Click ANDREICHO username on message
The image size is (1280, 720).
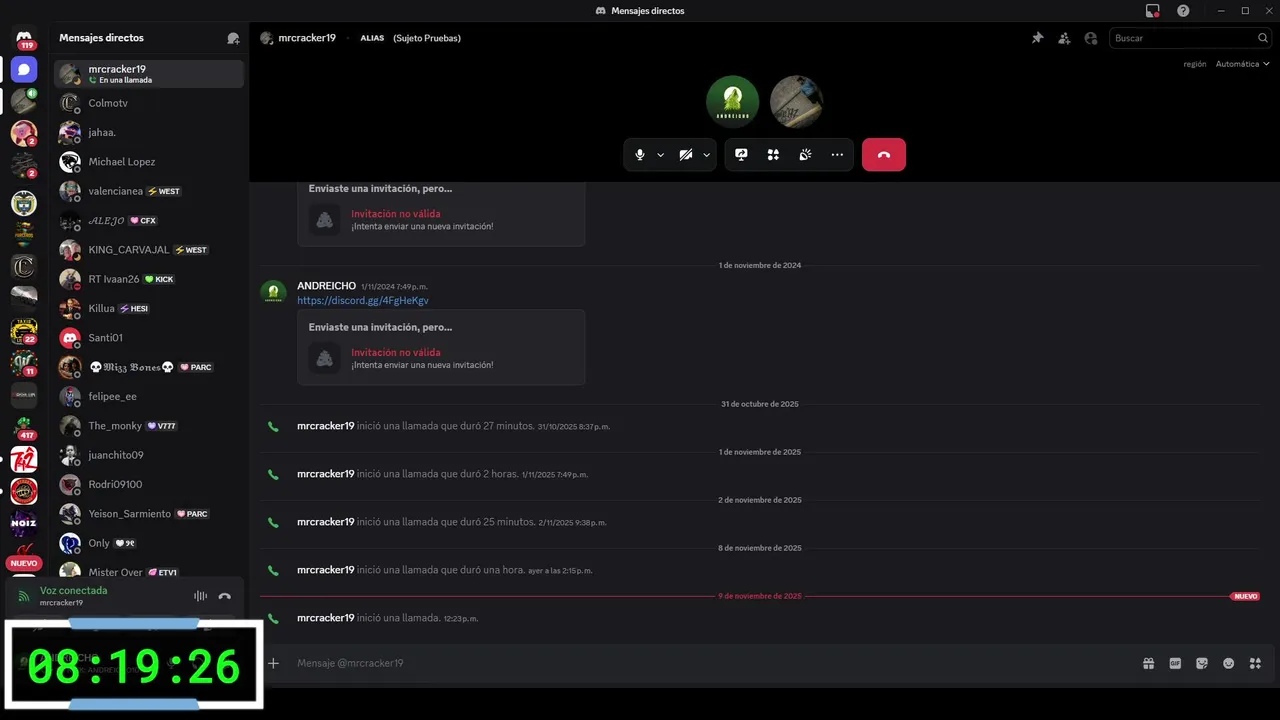coord(326,286)
